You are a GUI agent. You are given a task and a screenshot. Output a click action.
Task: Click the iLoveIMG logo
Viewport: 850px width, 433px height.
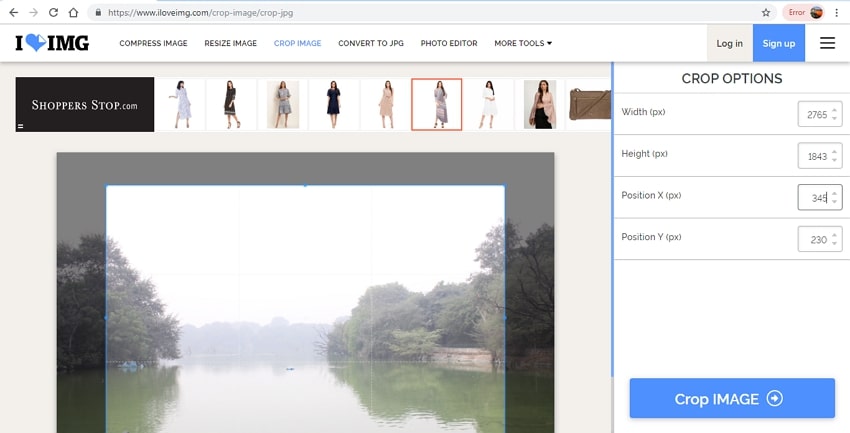[52, 43]
